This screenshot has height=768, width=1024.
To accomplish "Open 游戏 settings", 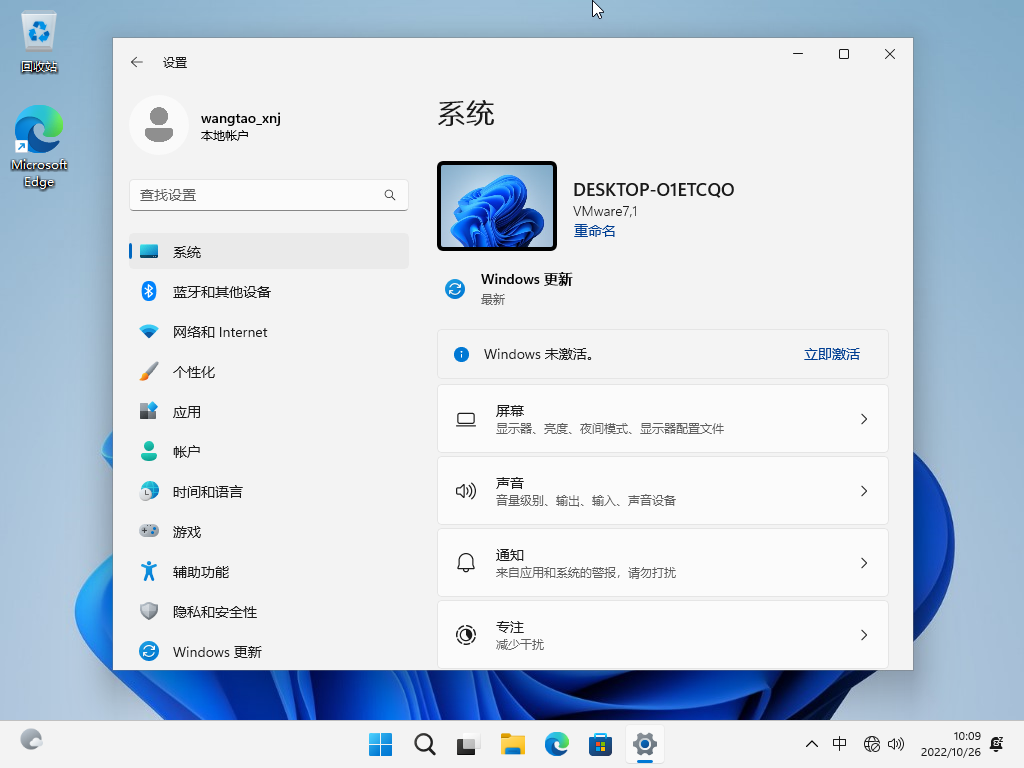I will tap(268, 532).
